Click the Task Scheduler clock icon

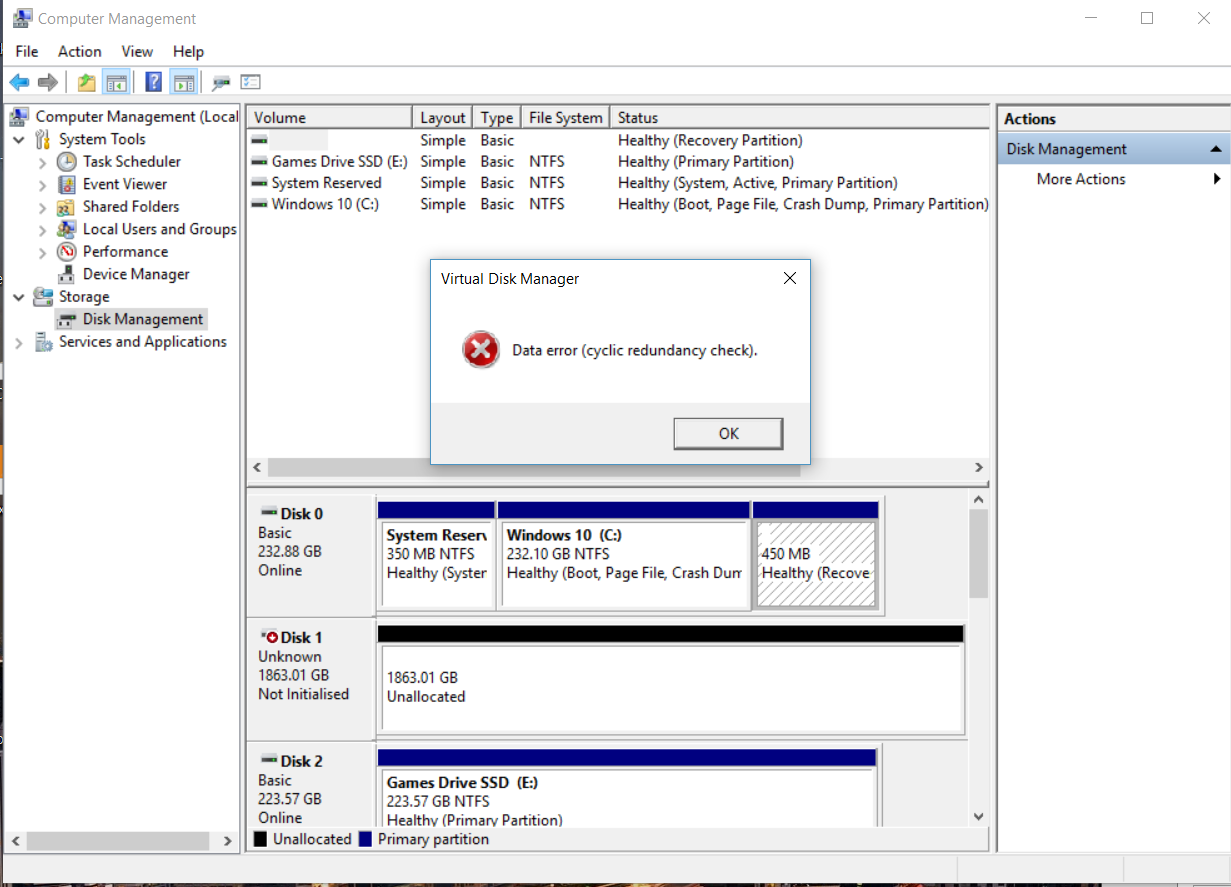[67, 161]
